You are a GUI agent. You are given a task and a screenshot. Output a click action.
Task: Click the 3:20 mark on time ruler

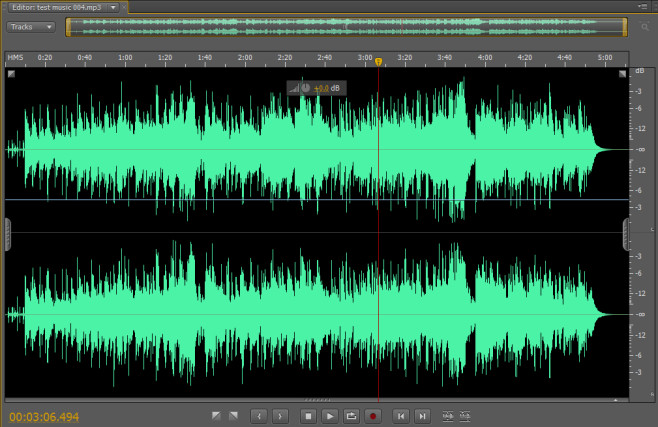[x=405, y=57]
